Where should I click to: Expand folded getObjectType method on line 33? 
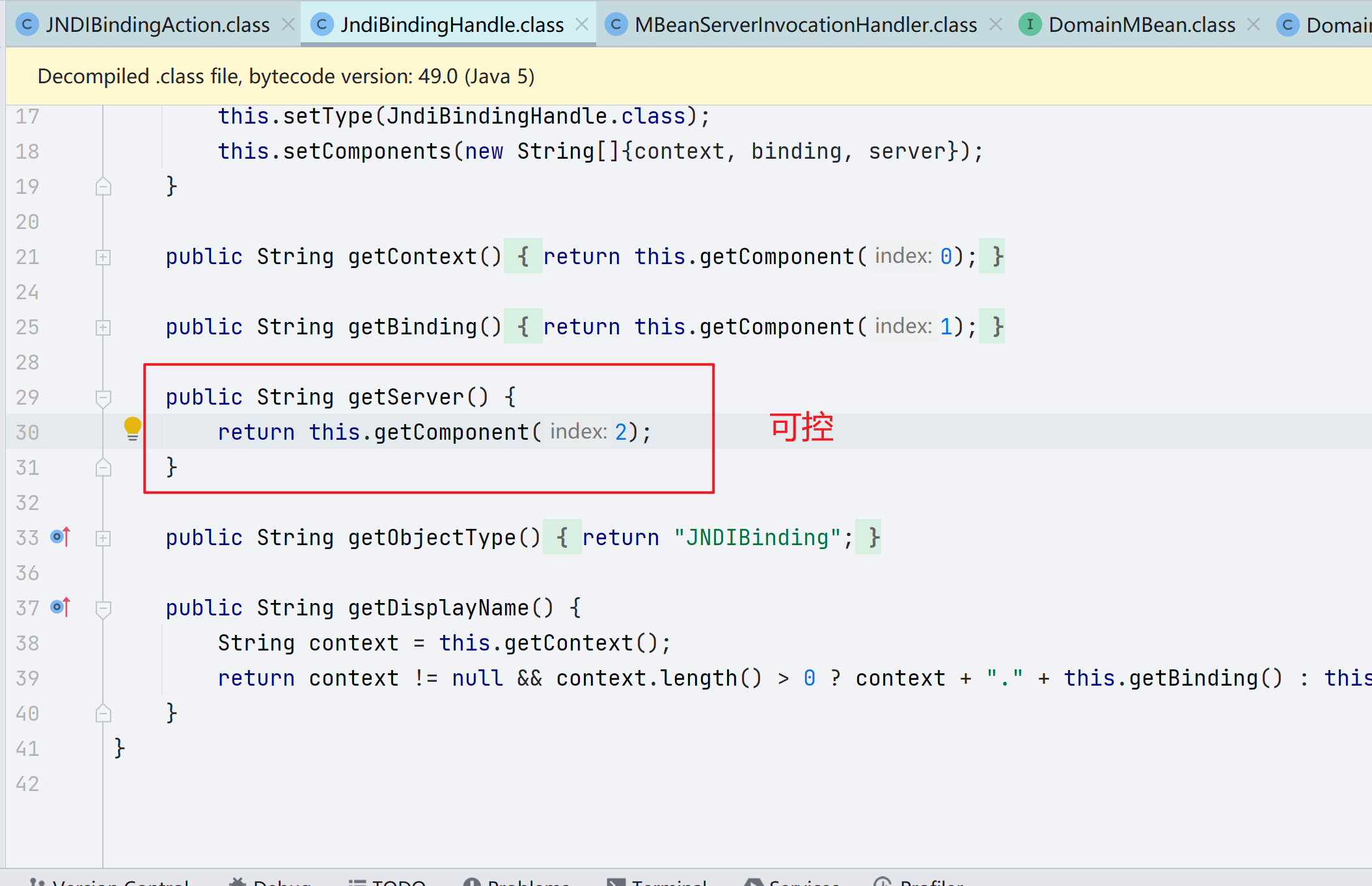click(x=103, y=539)
